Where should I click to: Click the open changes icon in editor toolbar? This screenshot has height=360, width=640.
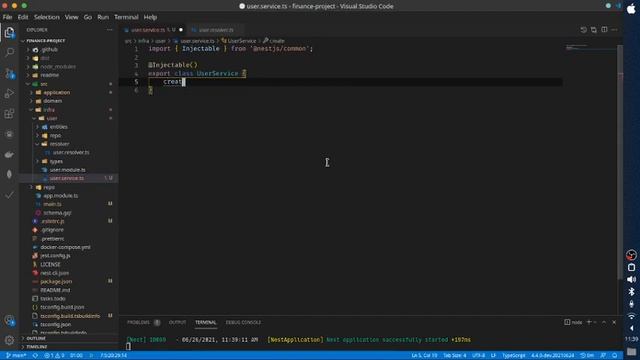tap(593, 30)
